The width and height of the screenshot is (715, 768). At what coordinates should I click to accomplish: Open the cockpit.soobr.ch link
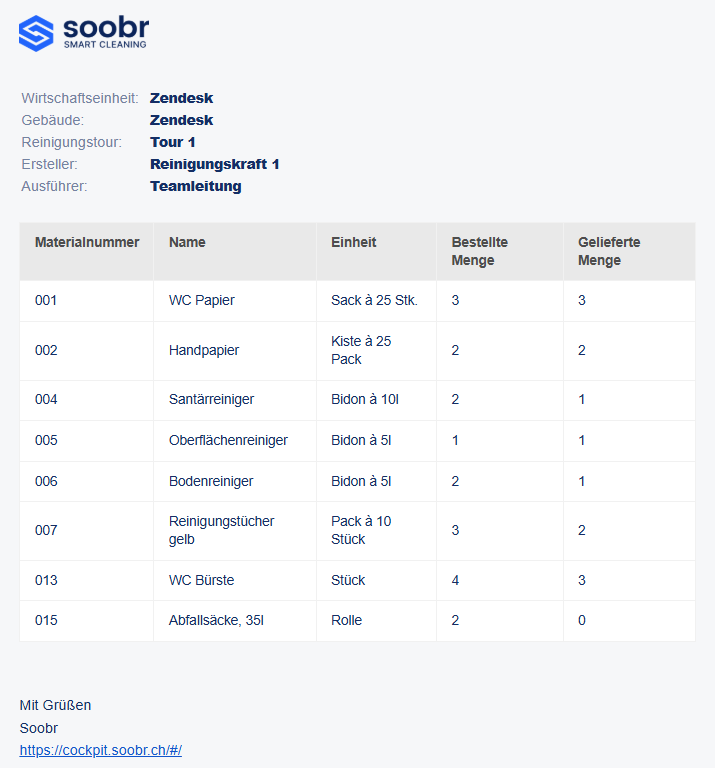click(100, 750)
